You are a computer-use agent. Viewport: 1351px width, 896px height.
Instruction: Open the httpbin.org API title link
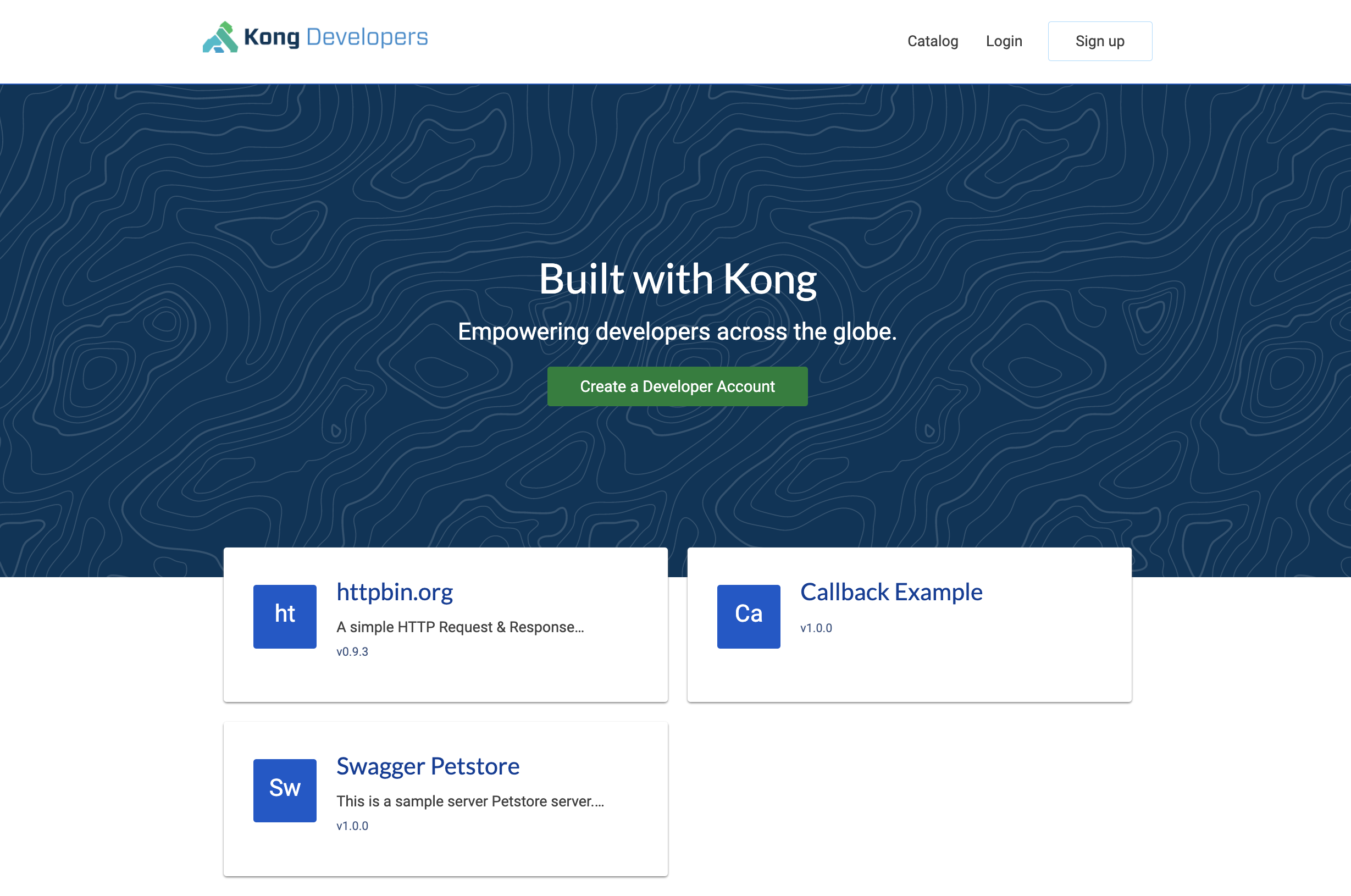[394, 592]
